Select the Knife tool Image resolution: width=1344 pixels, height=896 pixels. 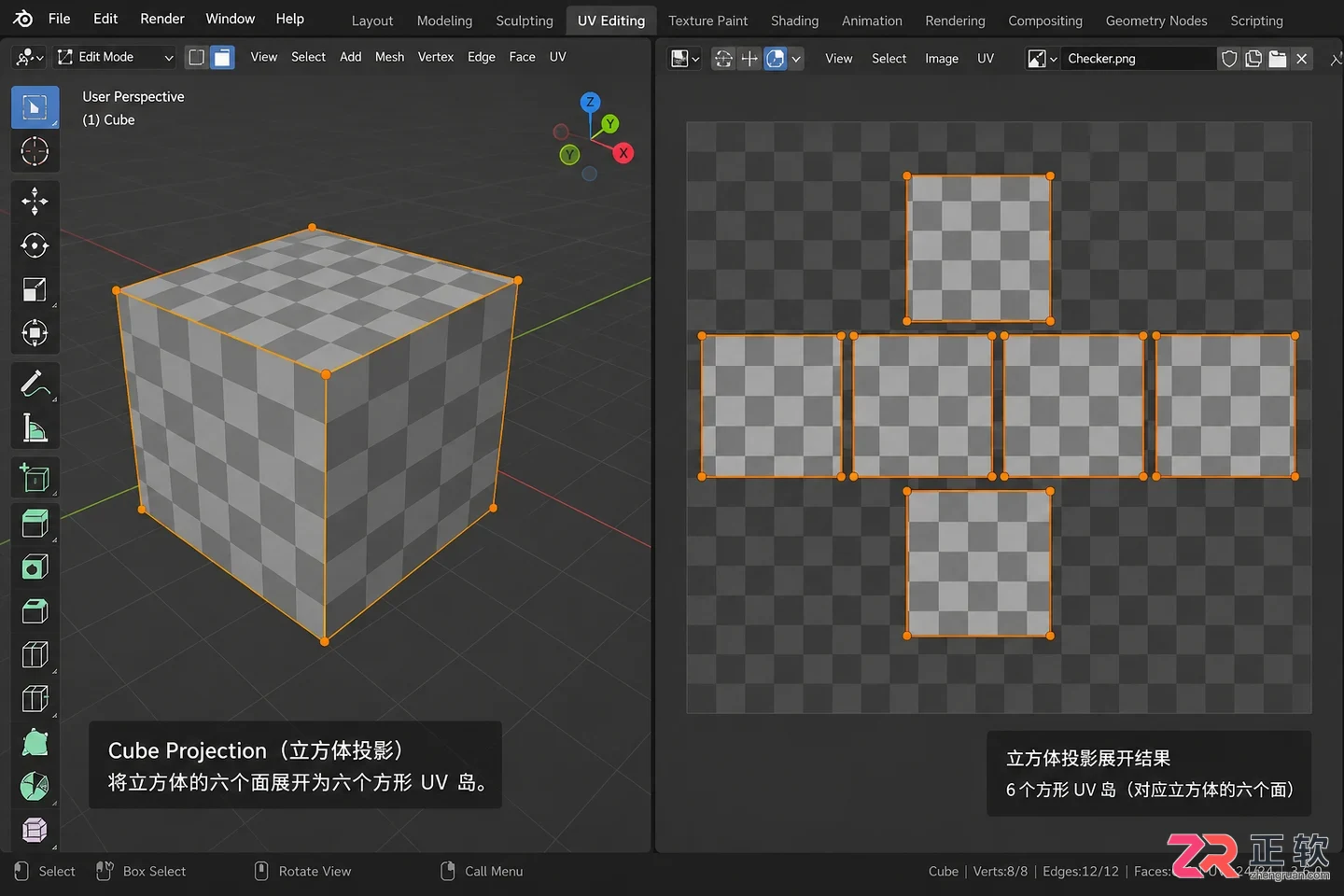point(35,699)
